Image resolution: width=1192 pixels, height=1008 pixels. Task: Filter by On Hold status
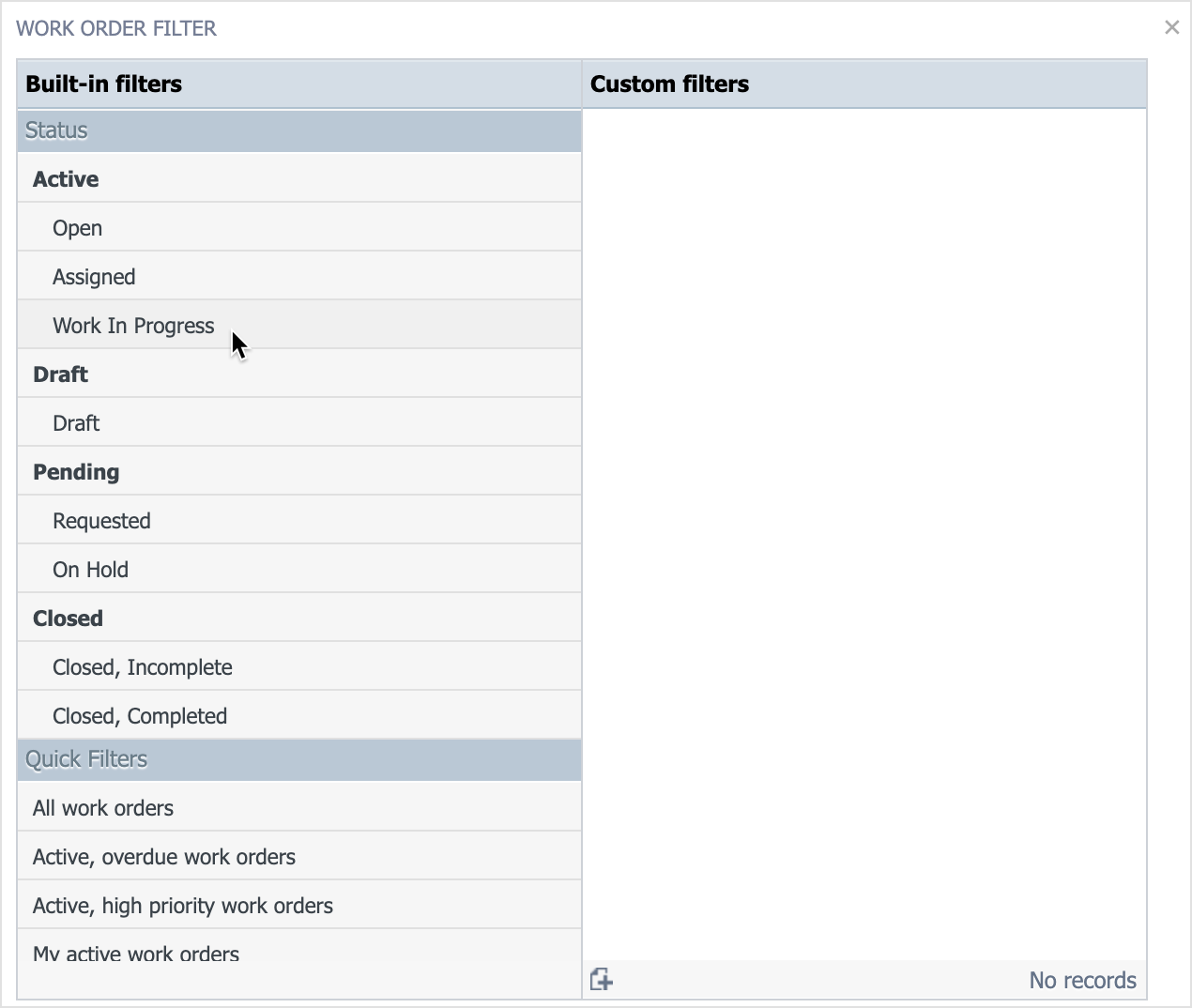click(x=299, y=569)
